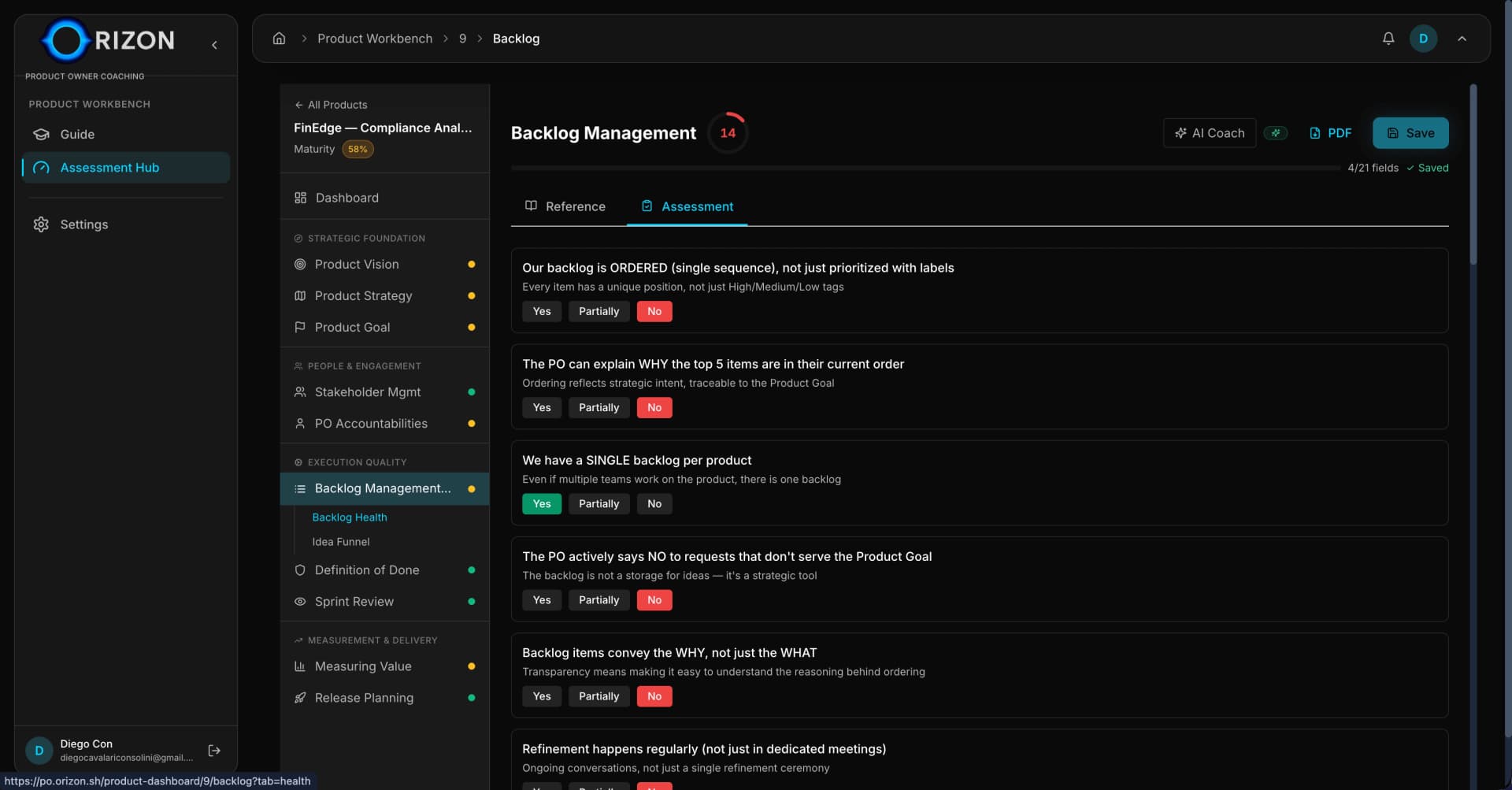Image resolution: width=1512 pixels, height=790 pixels.
Task: Click the sparkle badge next to AI Coach
Action: (x=1275, y=133)
